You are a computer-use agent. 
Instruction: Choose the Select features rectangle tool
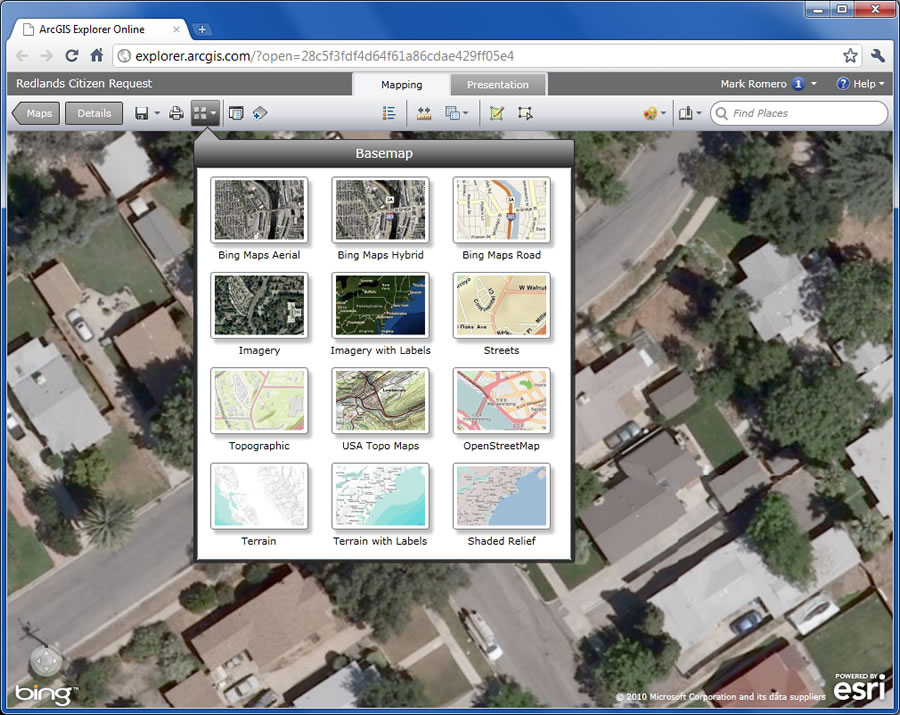tap(525, 113)
